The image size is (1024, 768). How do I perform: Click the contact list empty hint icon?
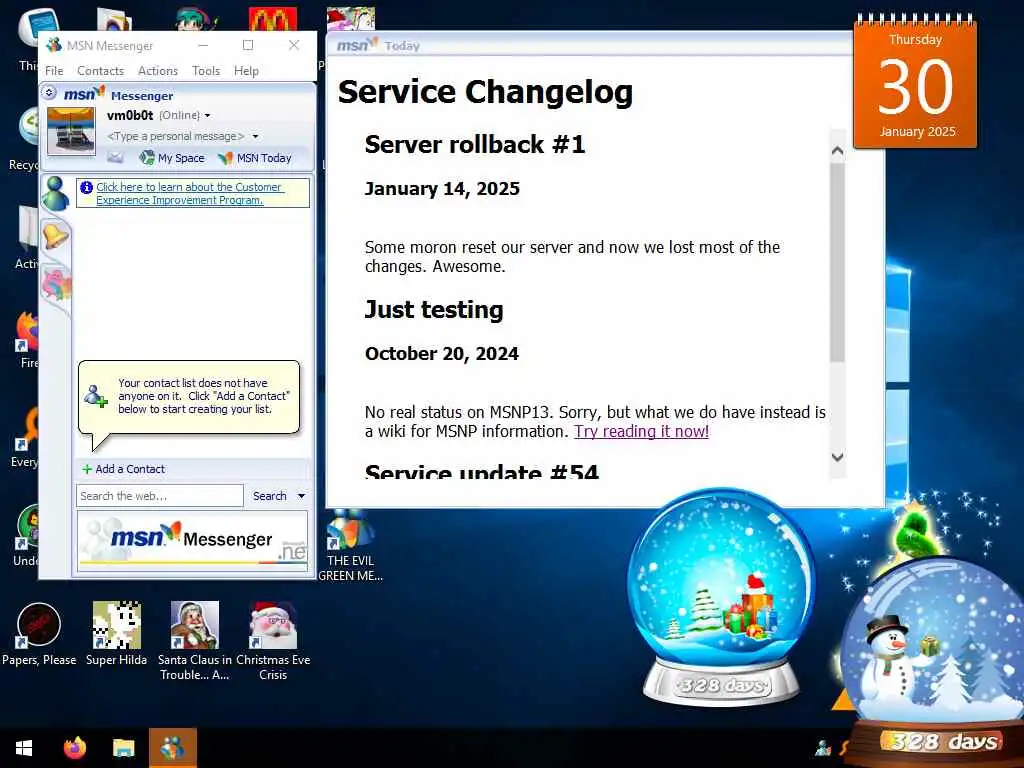click(95, 396)
